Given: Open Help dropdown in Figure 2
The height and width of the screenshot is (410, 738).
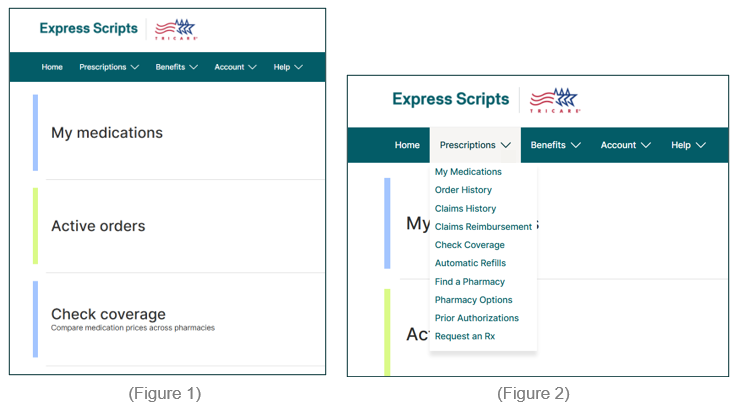Looking at the screenshot, I should point(688,145).
